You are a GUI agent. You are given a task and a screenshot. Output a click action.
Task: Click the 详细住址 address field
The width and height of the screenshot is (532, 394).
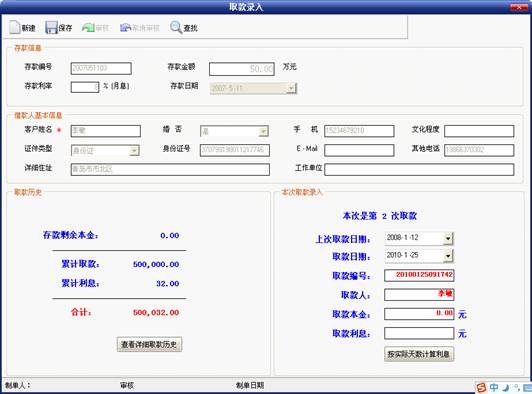point(170,169)
